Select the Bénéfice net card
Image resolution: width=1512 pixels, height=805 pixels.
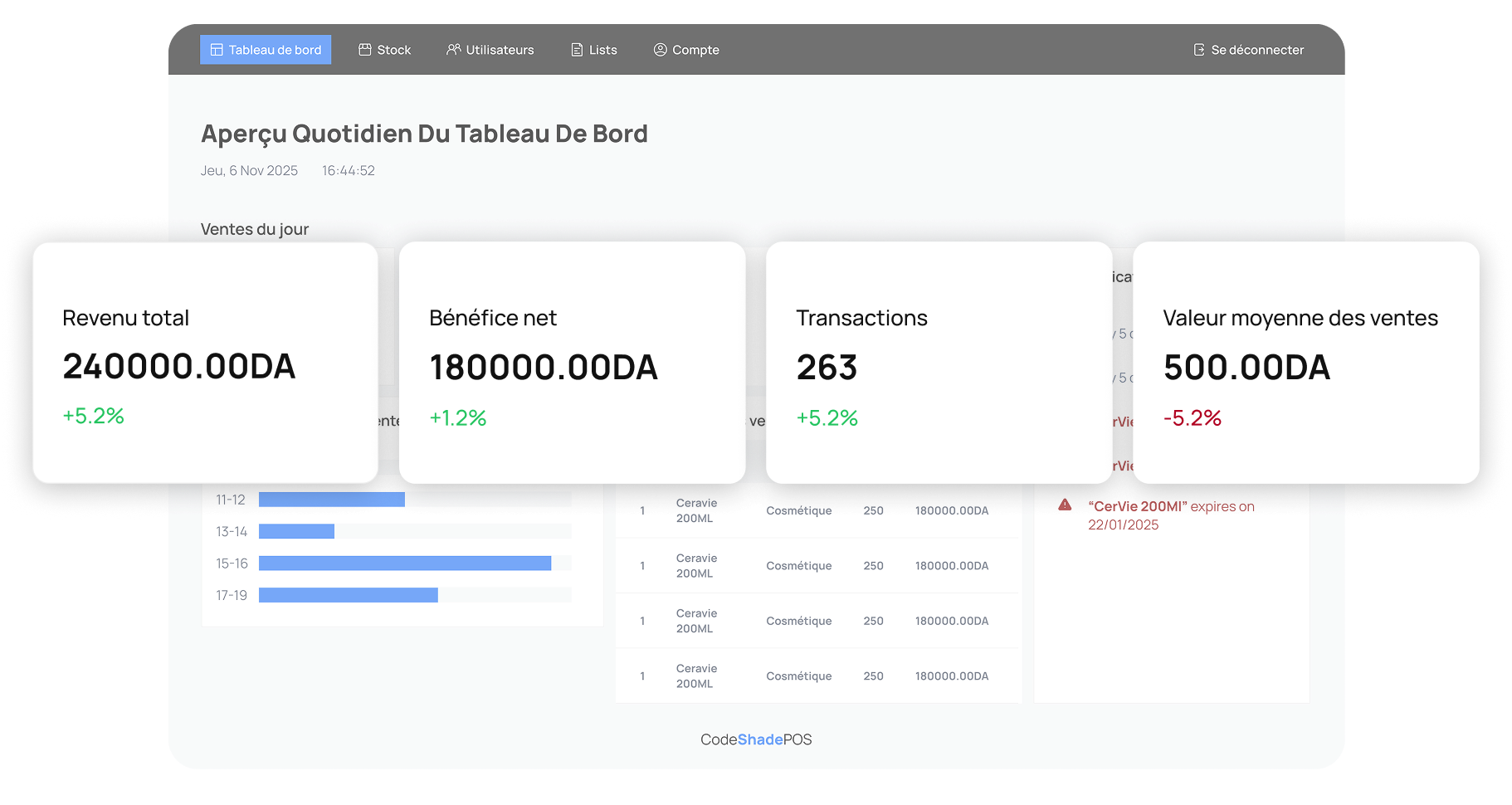(x=572, y=363)
